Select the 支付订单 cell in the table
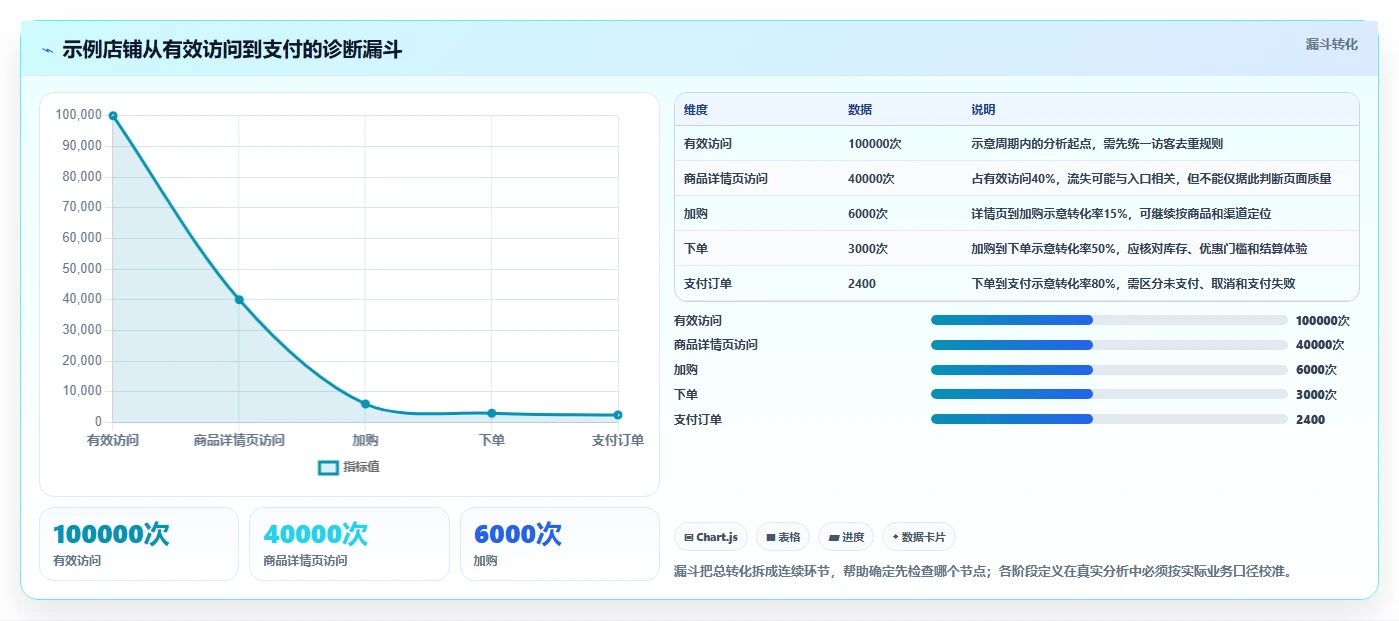Screen dimensions: 1399x621 point(708,284)
